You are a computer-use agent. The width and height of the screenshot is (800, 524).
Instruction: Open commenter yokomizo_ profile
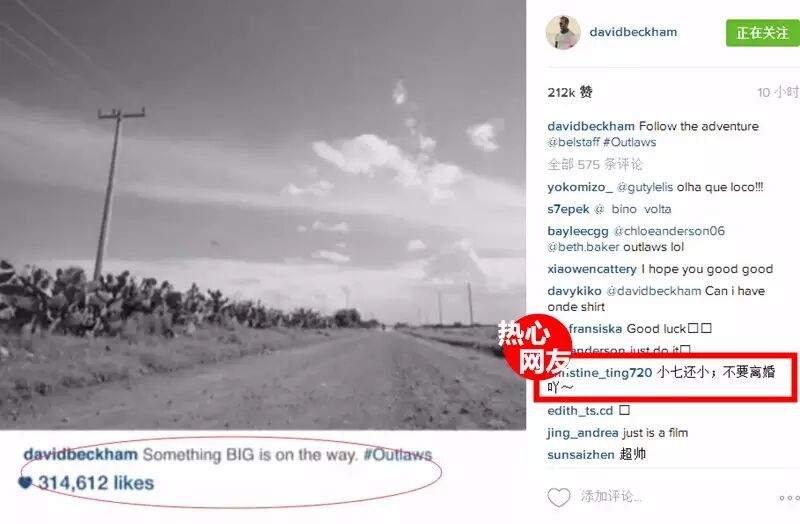point(580,187)
